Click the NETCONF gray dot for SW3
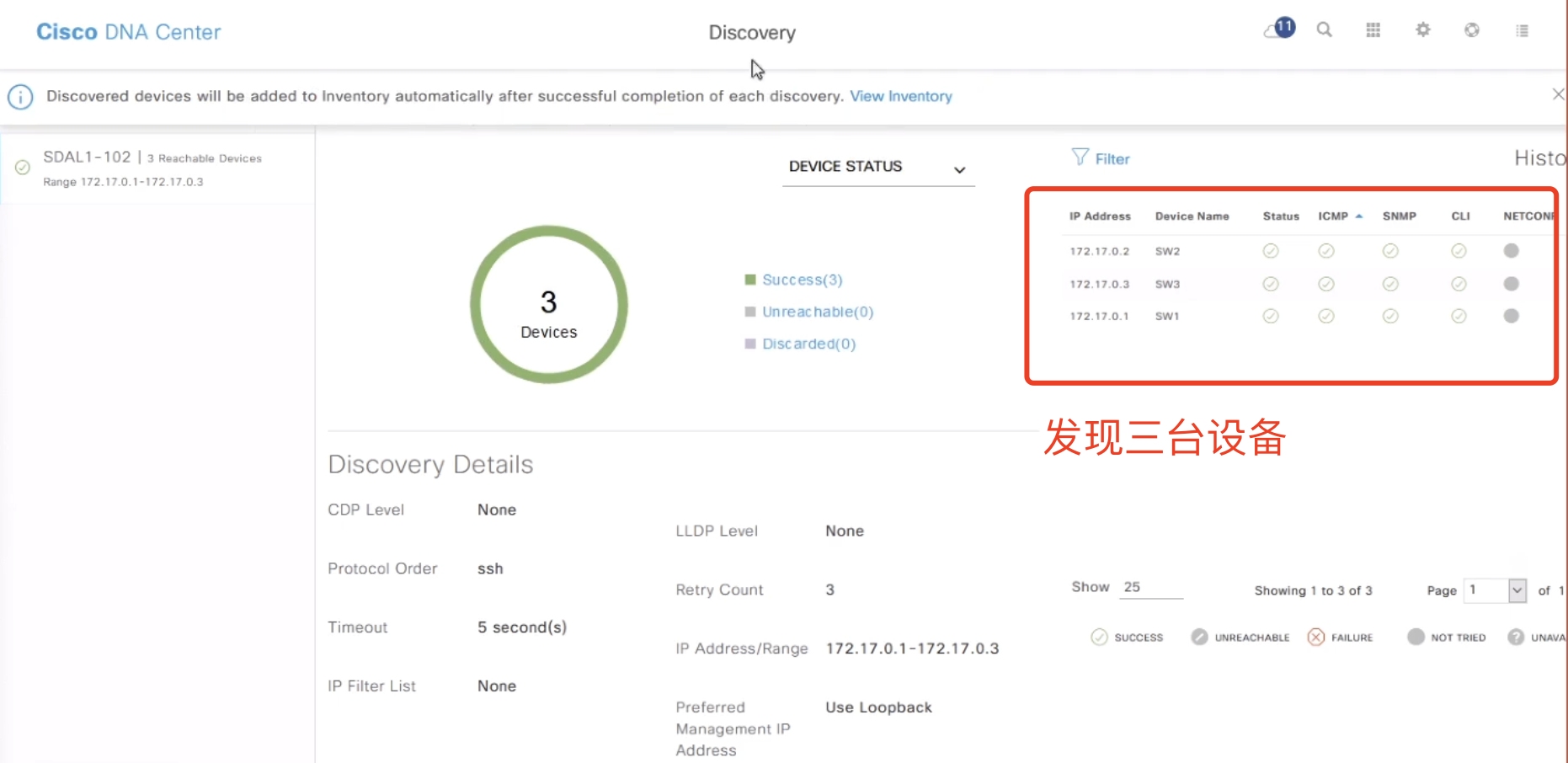The width and height of the screenshot is (1568, 763). coord(1512,284)
